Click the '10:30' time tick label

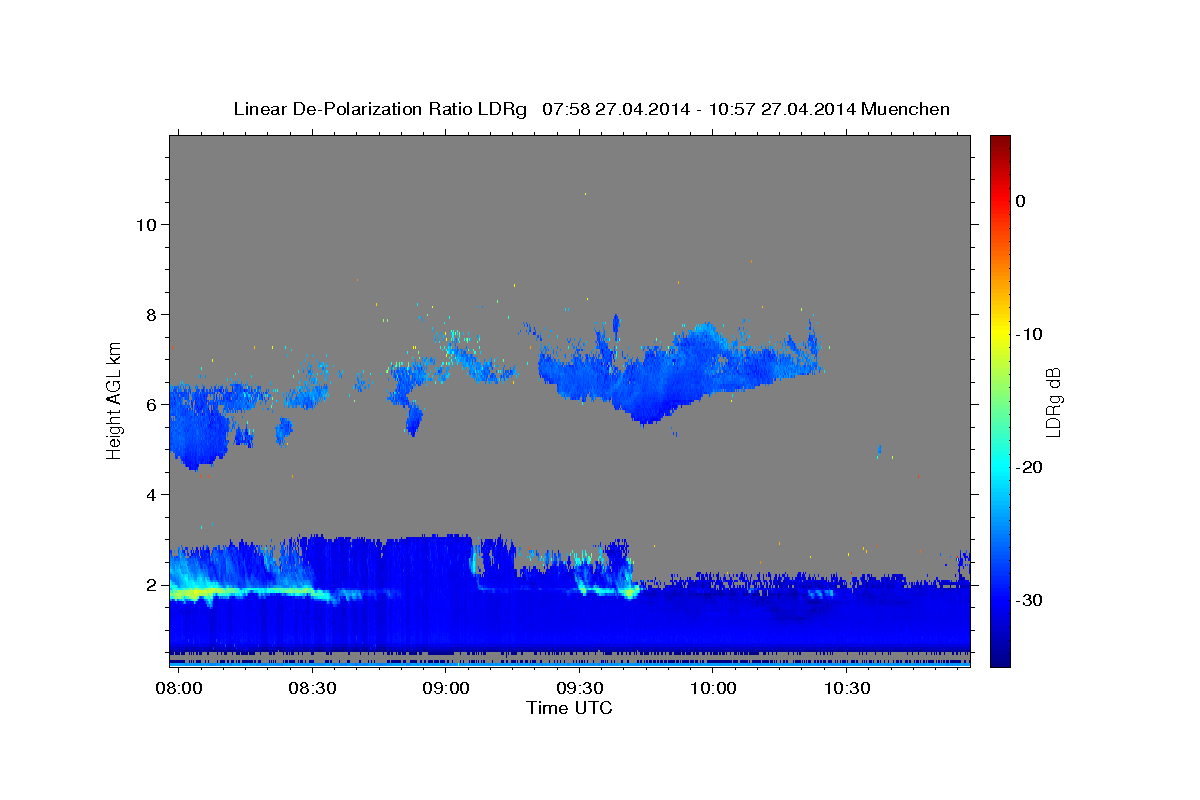pos(848,689)
